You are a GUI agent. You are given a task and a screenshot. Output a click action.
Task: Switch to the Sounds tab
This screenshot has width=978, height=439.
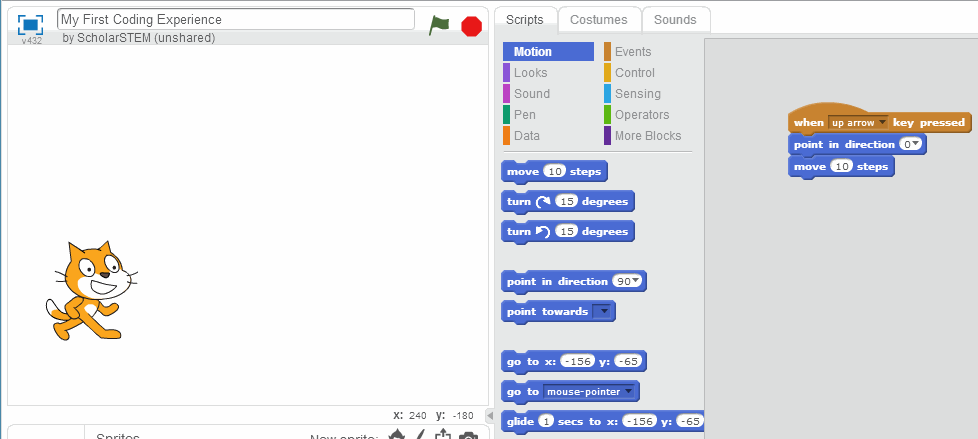coord(675,20)
